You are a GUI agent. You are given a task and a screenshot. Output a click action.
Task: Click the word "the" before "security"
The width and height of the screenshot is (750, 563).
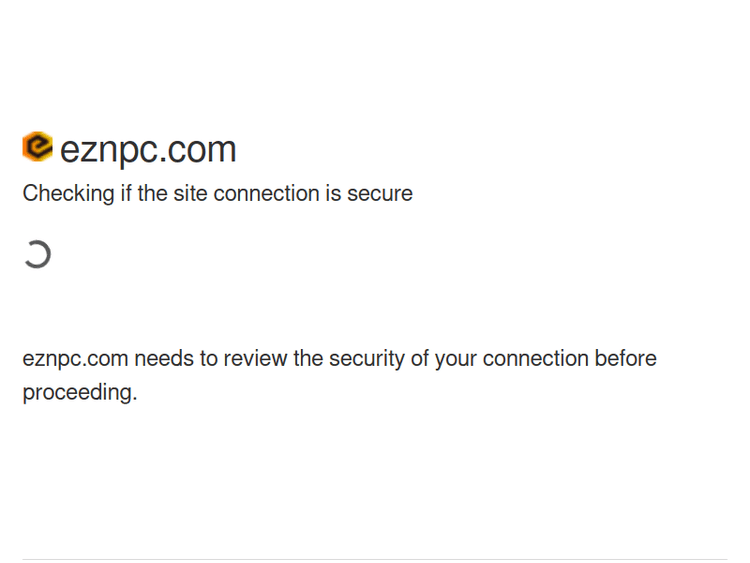(308, 359)
